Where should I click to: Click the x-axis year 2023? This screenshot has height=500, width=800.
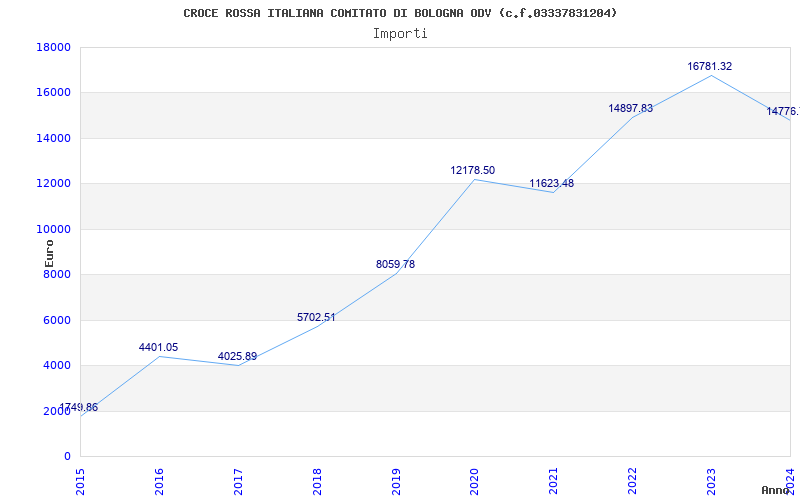[x=712, y=481]
